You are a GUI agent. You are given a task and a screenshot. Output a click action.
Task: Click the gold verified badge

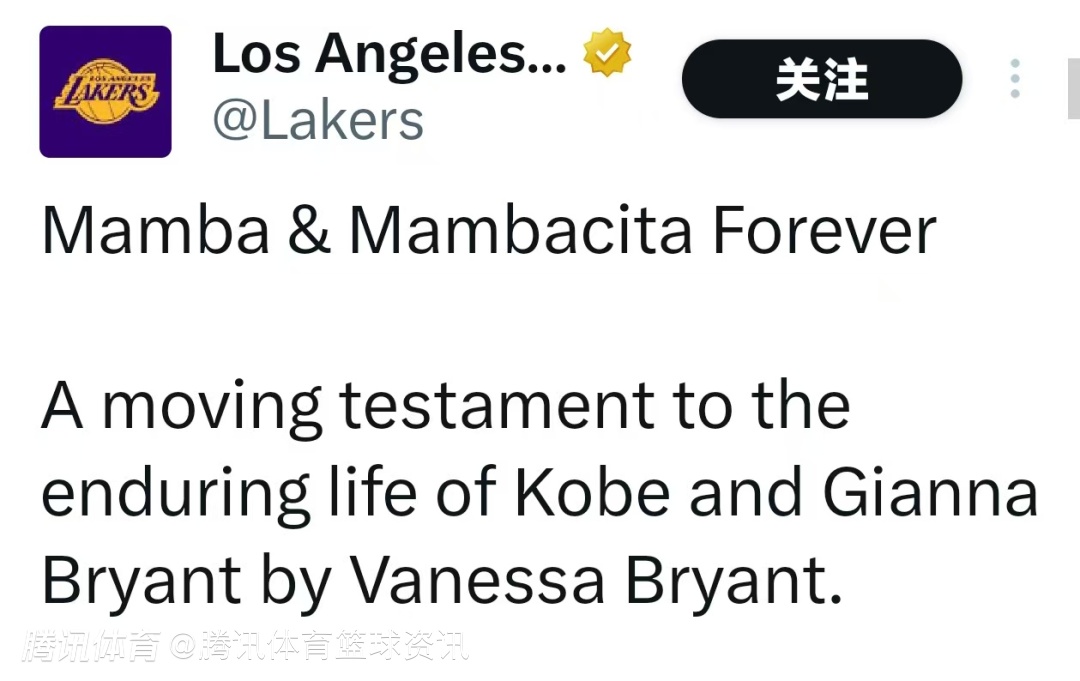pos(607,54)
